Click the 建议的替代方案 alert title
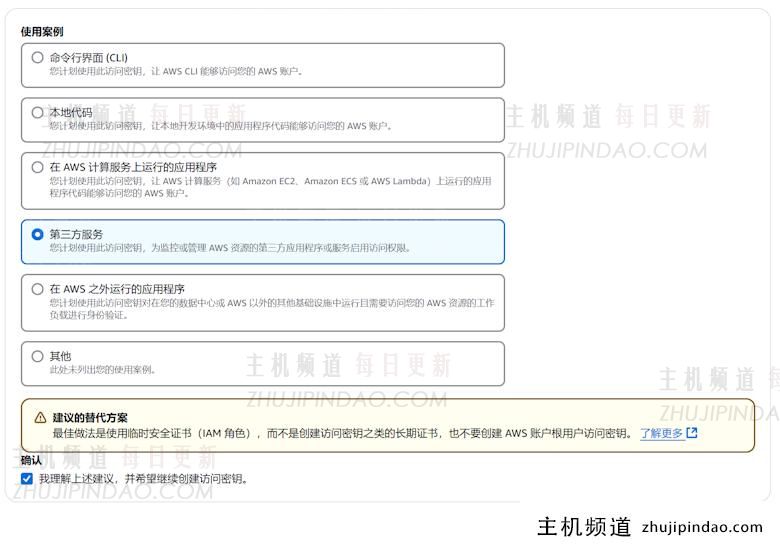 (90, 418)
